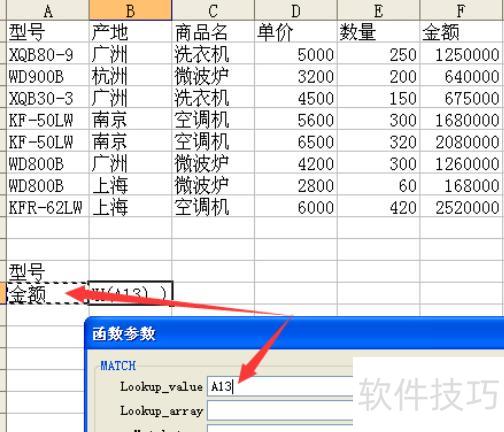Select the amount 1250000 cell
504x432 pixels.
[x=462, y=53]
